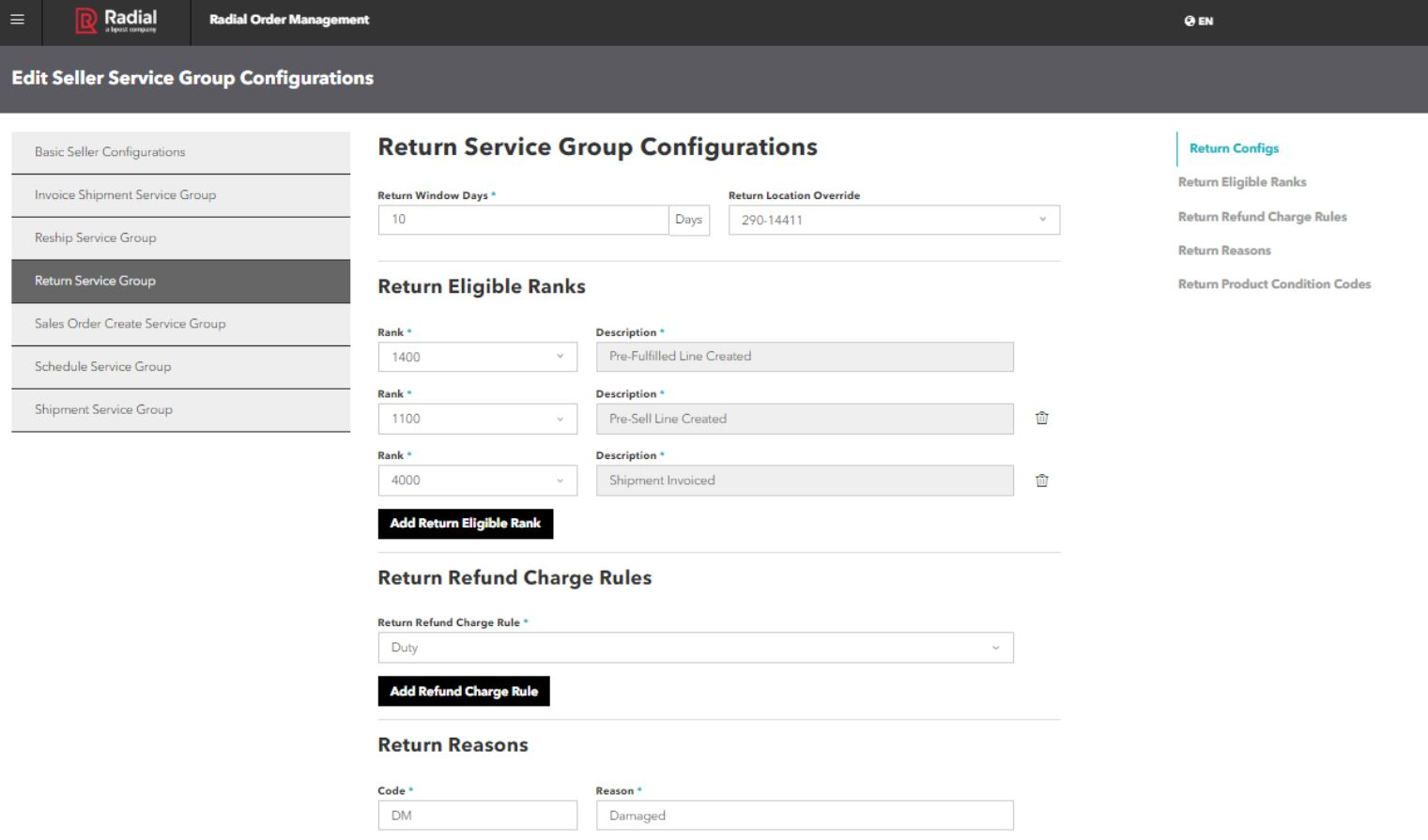The height and width of the screenshot is (840, 1428).
Task: Click the Radial logo
Action: pos(116,21)
